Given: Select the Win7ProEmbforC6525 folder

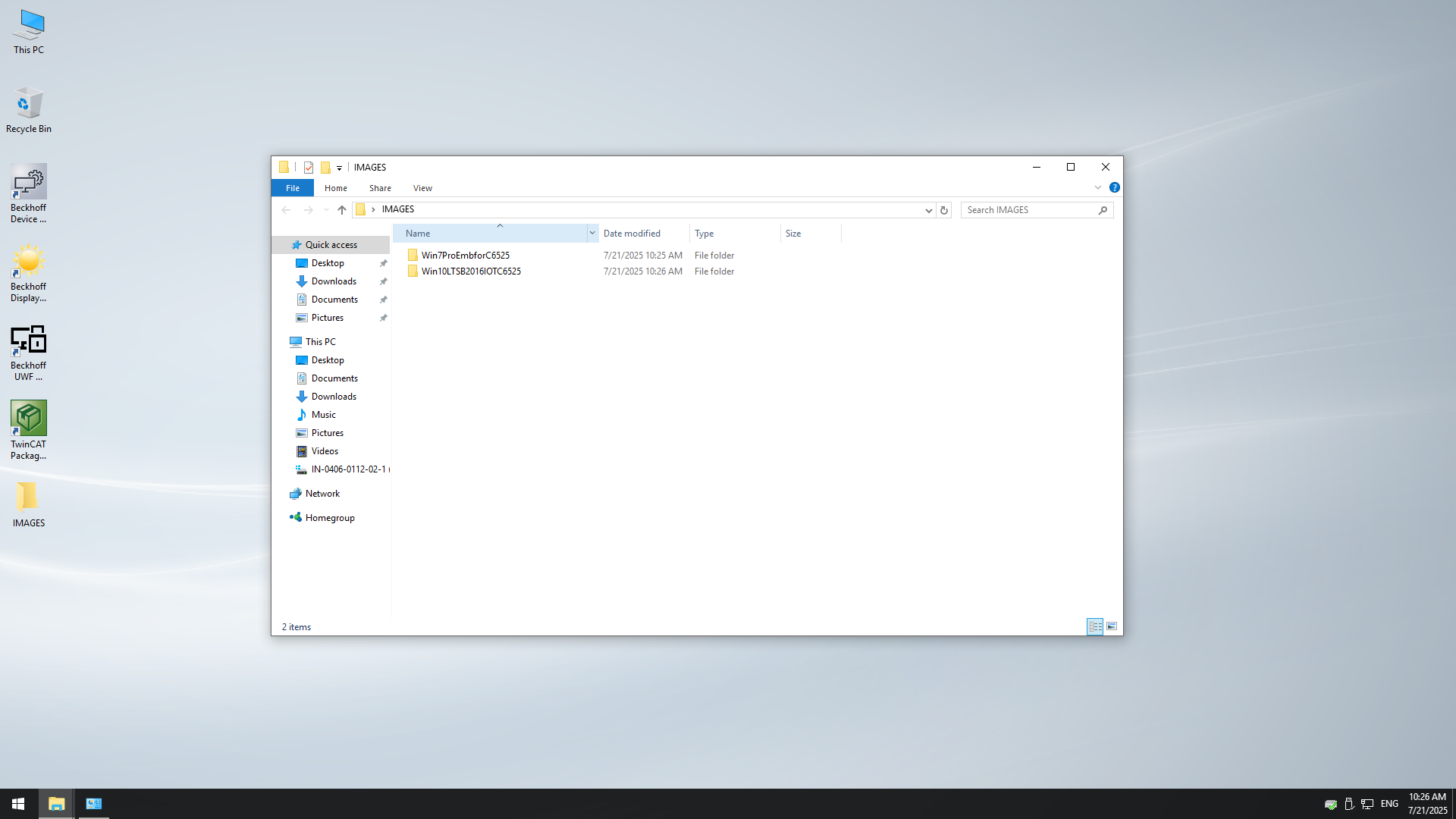Looking at the screenshot, I should coord(465,256).
